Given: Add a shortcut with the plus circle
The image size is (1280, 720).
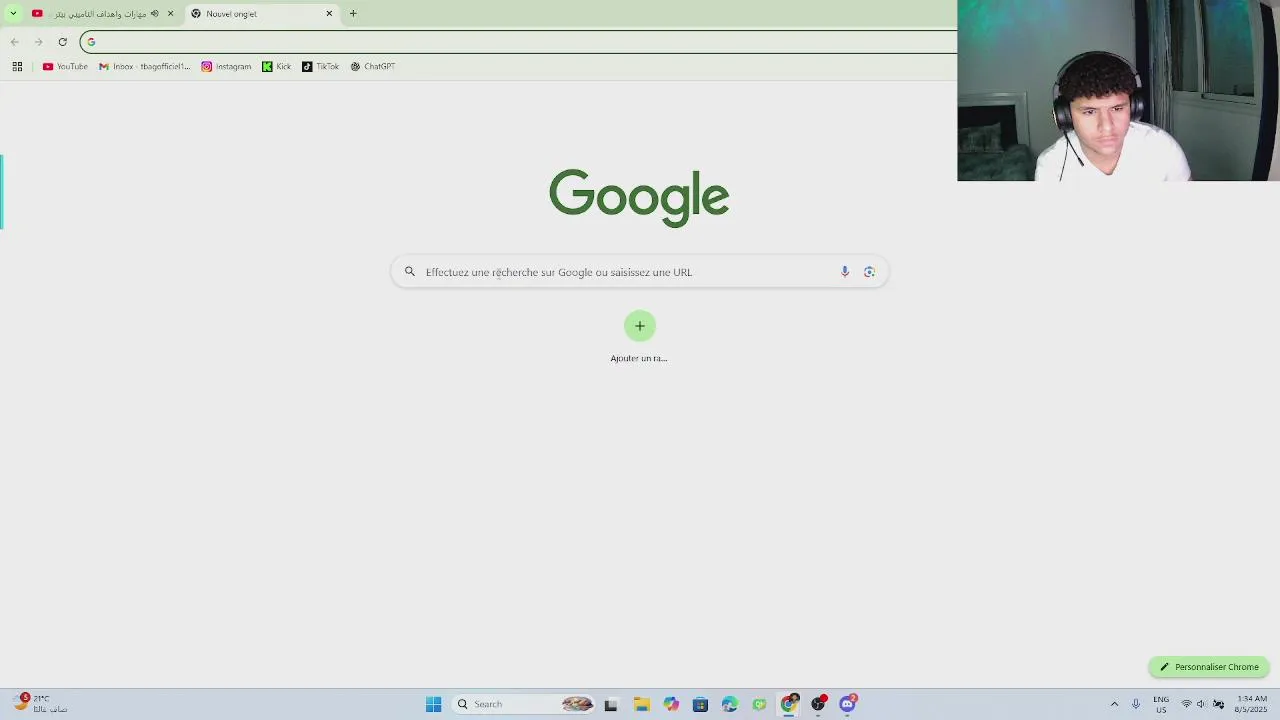Looking at the screenshot, I should pyautogui.click(x=640, y=326).
